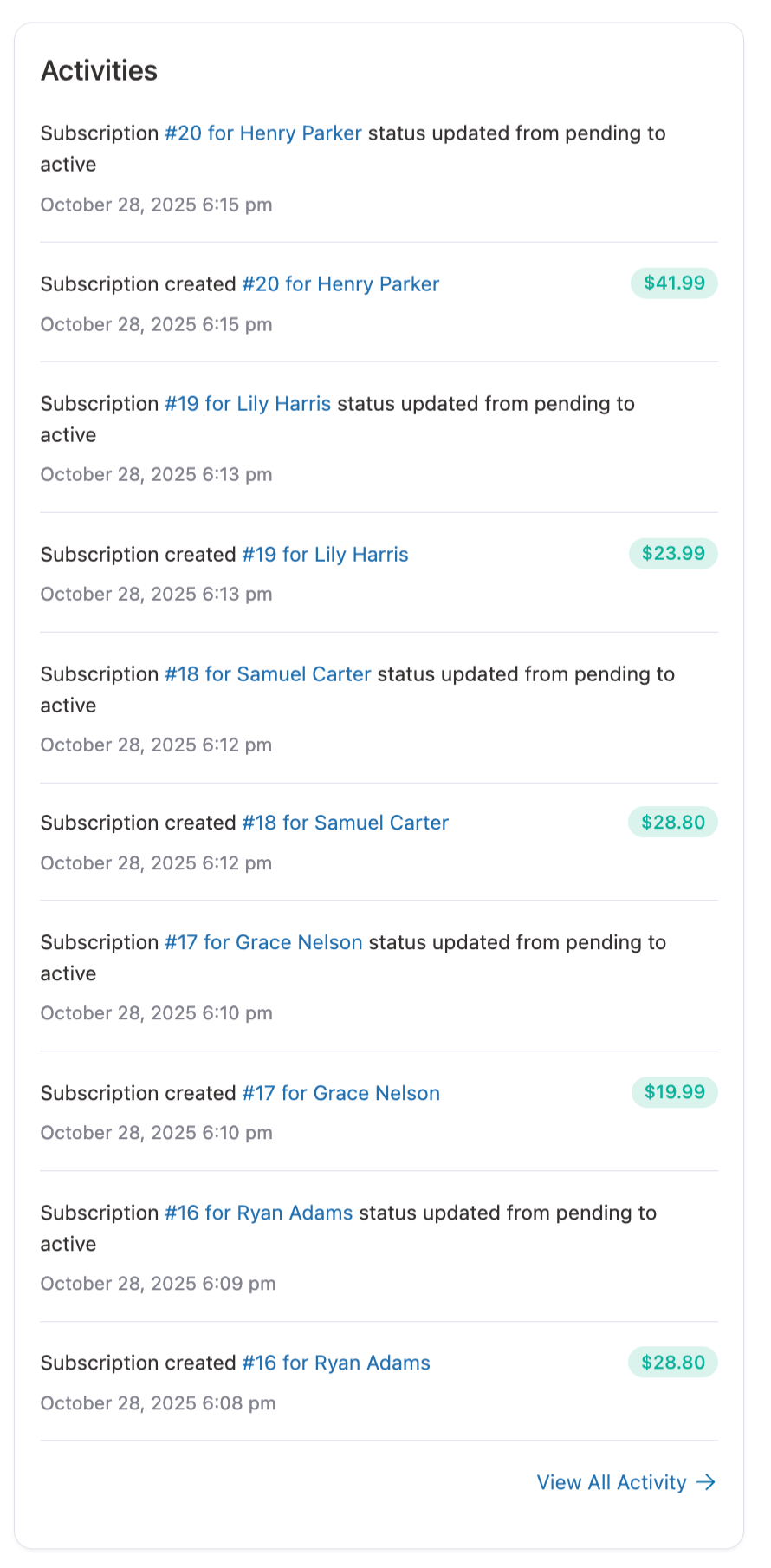
Task: Open Ryan Adams's #16 link in status update entry
Action: pyautogui.click(x=258, y=1213)
